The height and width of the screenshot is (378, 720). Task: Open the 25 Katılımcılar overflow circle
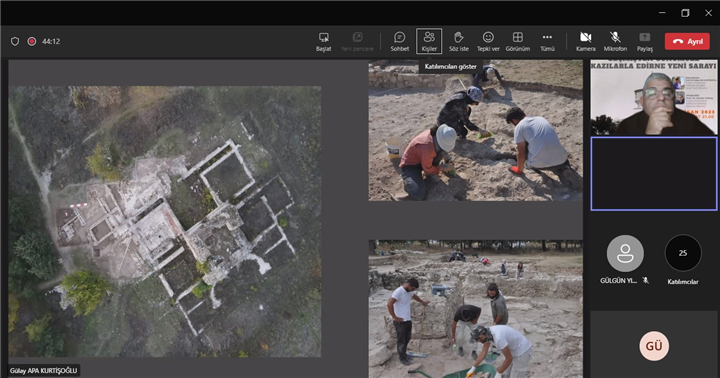tap(683, 253)
